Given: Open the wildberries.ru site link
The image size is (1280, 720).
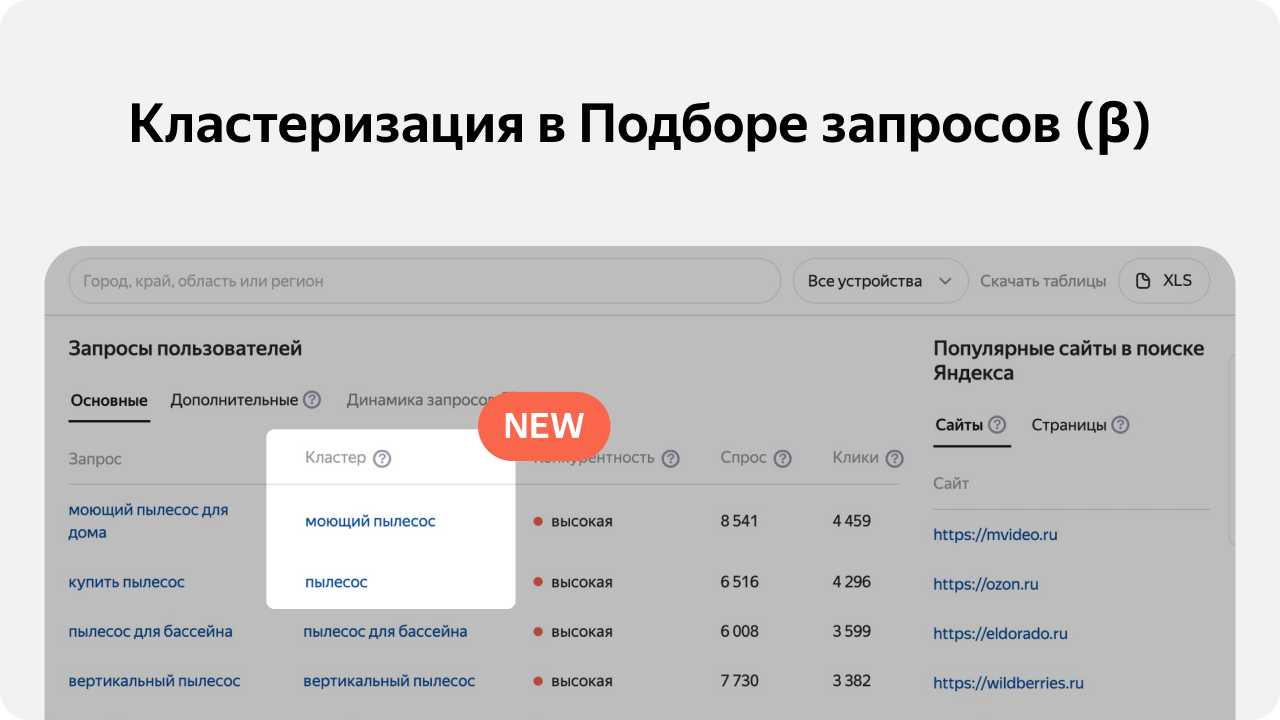Looking at the screenshot, I should pyautogui.click(x=1008, y=683).
